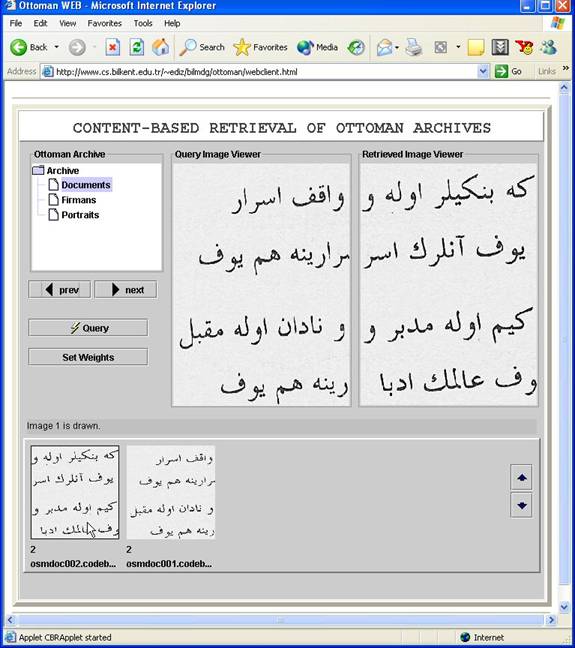Click the up arrow results button
The image size is (575, 648).
point(521,478)
